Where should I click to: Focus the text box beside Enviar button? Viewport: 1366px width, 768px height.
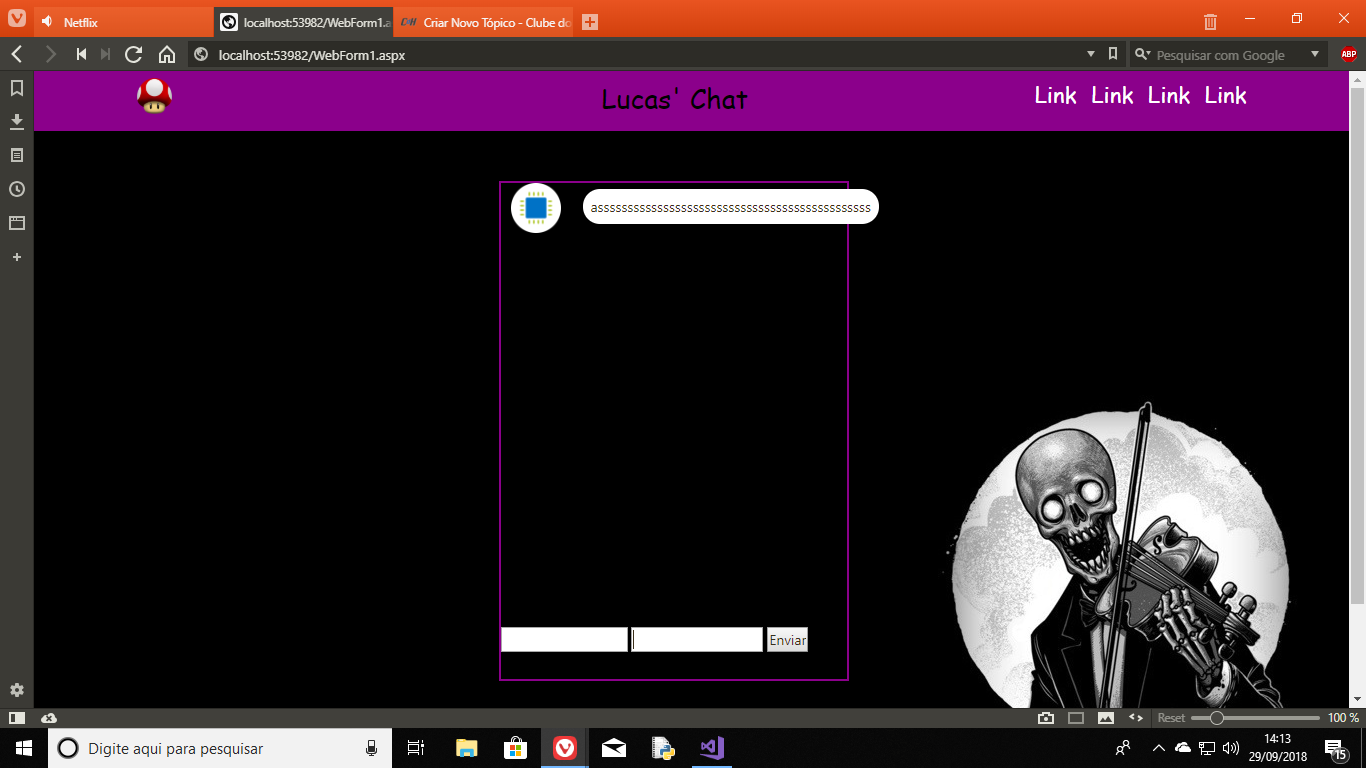coord(697,640)
